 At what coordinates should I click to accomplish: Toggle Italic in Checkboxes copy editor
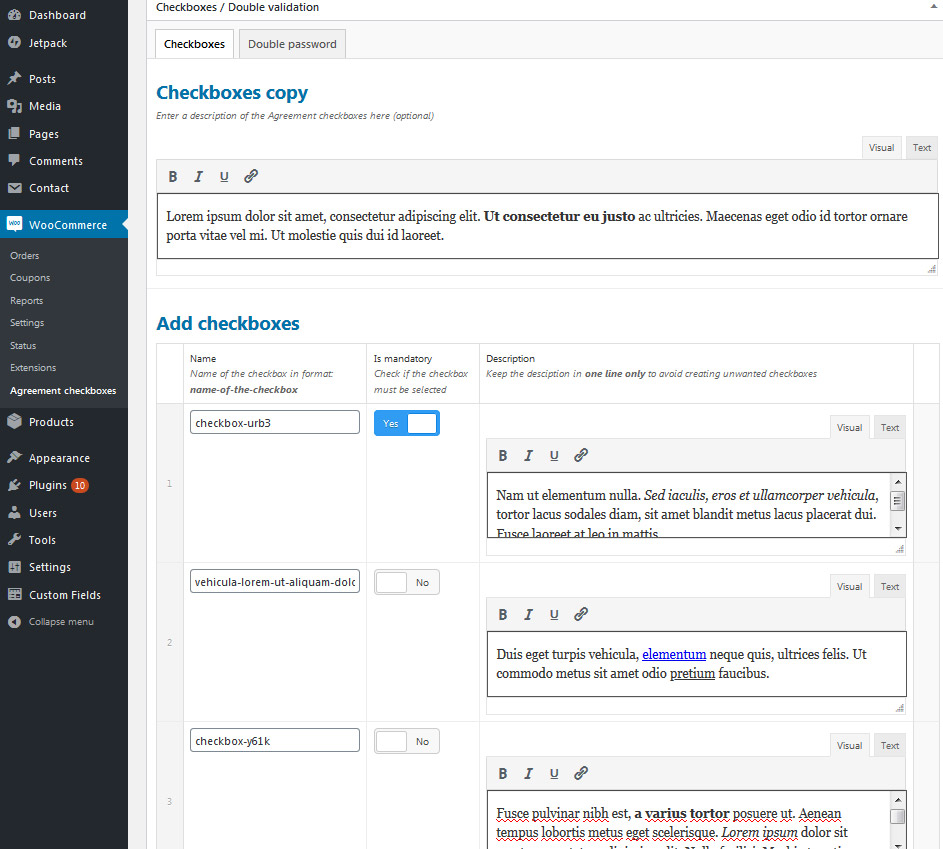[x=198, y=176]
